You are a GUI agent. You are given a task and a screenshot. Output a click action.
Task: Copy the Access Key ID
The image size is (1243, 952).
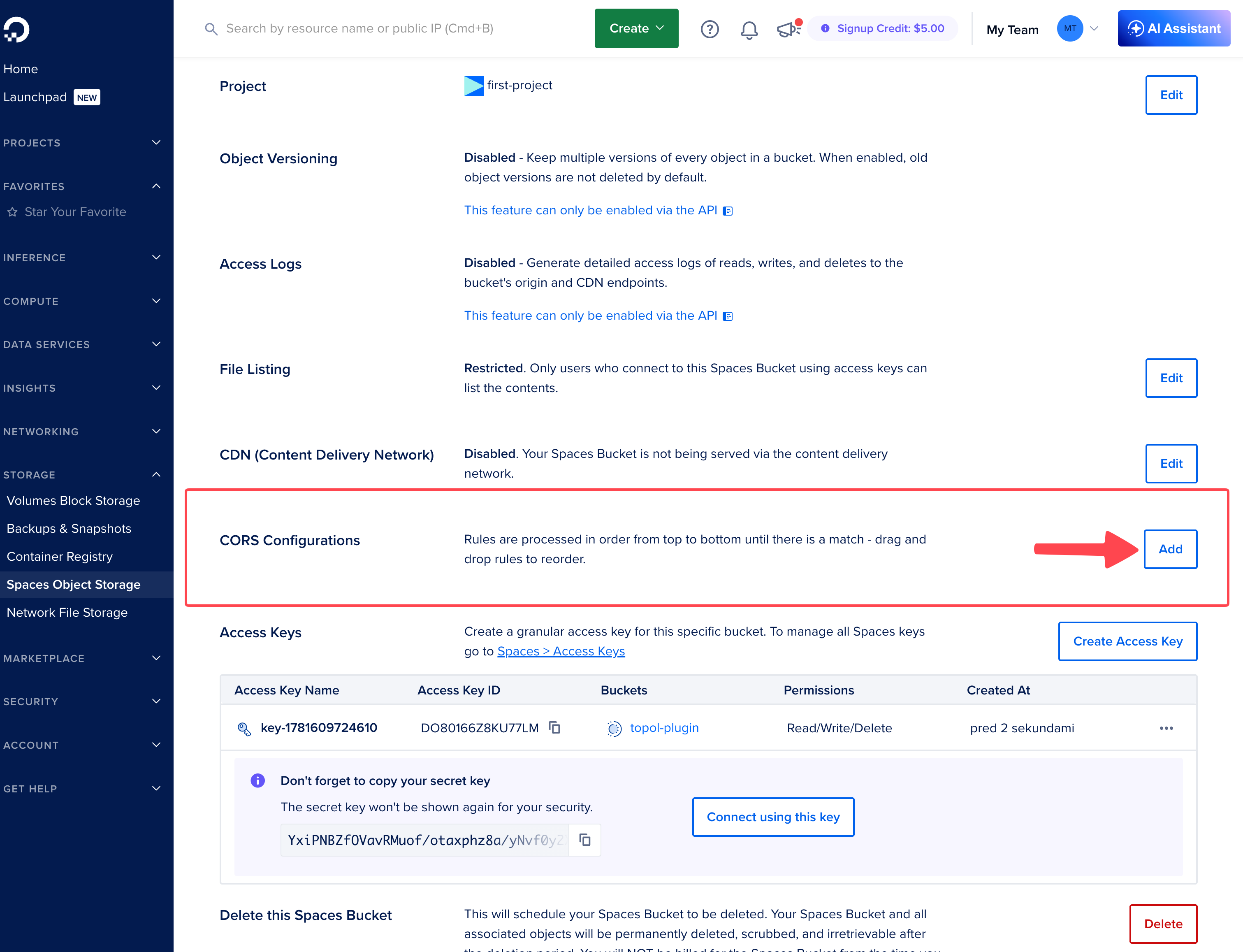554,727
